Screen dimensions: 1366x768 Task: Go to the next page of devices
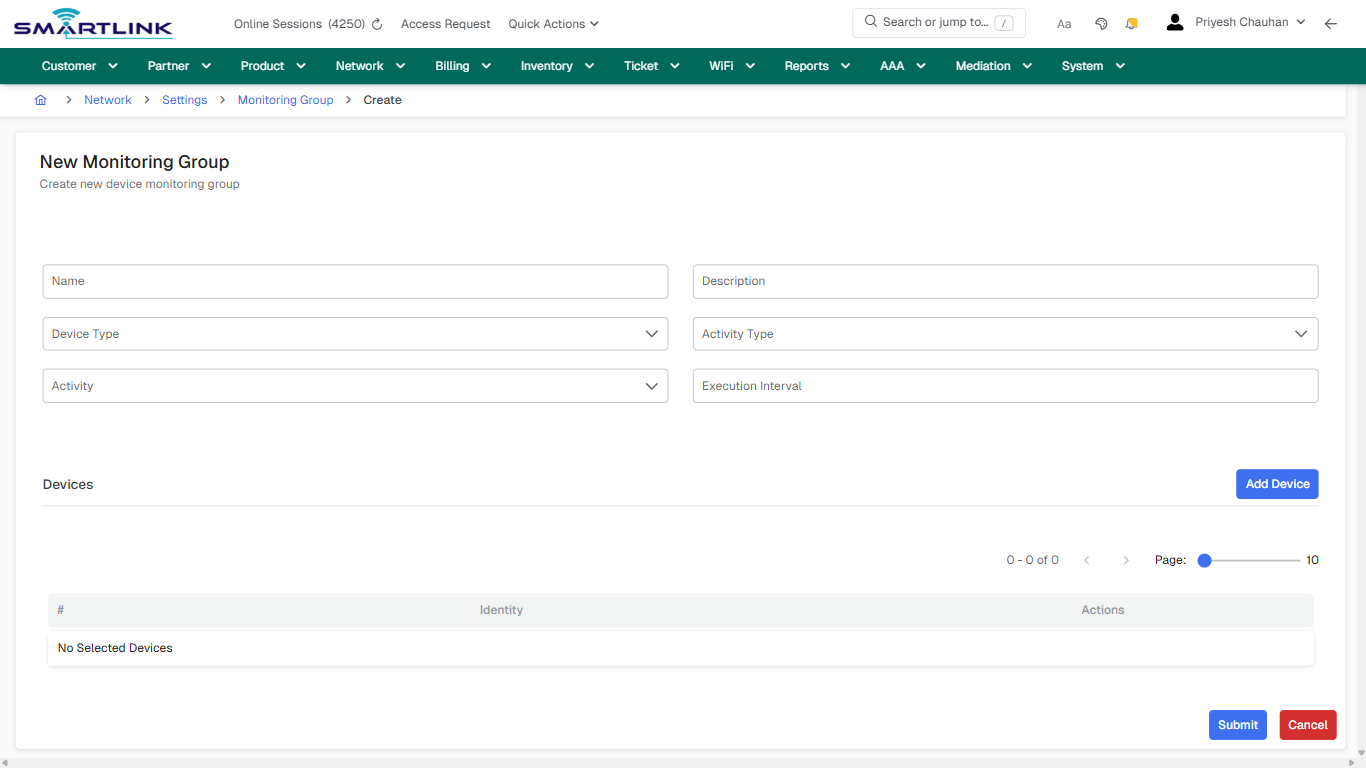(x=1126, y=560)
